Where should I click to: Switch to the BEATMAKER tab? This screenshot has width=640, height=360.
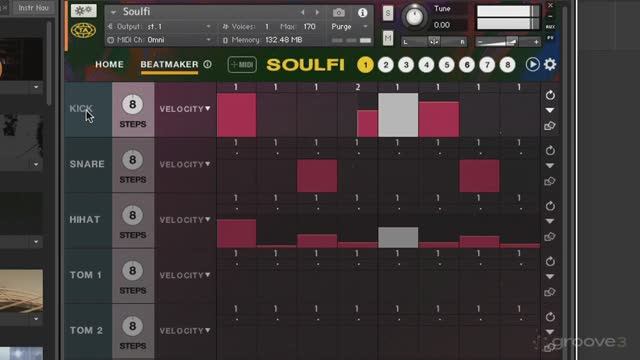pos(169,64)
